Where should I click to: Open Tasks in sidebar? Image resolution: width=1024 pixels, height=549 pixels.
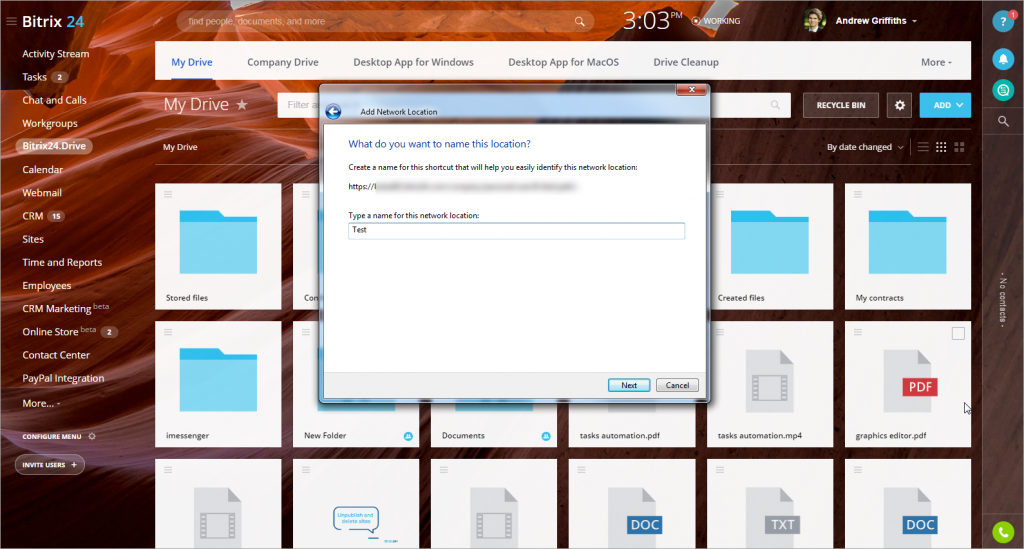34,77
